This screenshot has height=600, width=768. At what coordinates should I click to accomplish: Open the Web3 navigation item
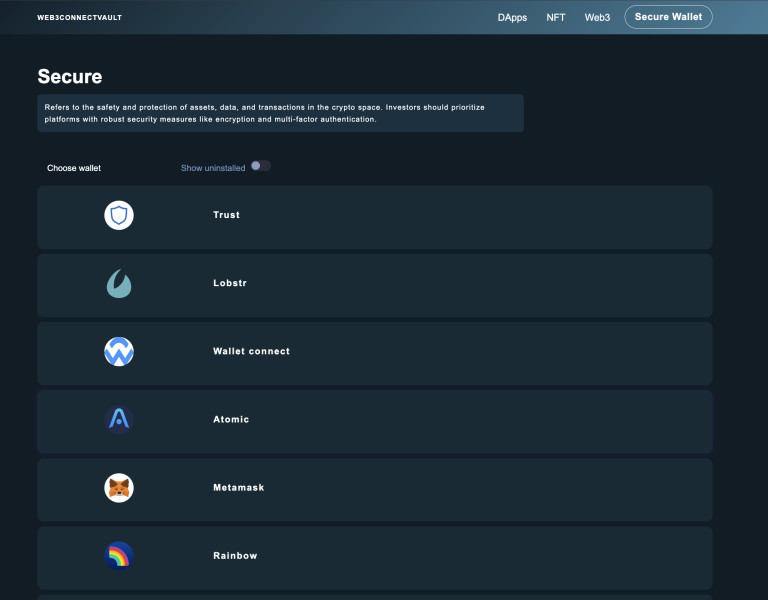tap(597, 18)
